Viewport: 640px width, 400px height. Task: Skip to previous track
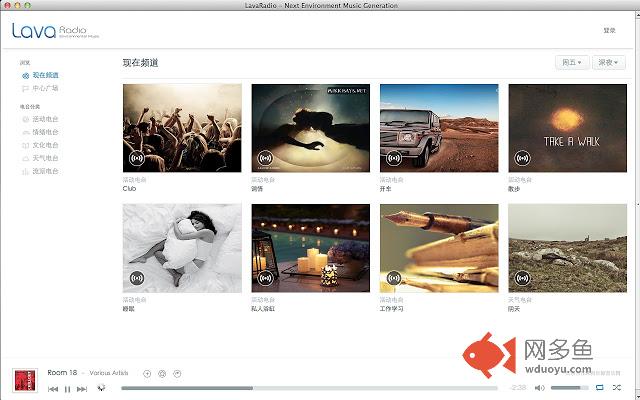(53, 389)
